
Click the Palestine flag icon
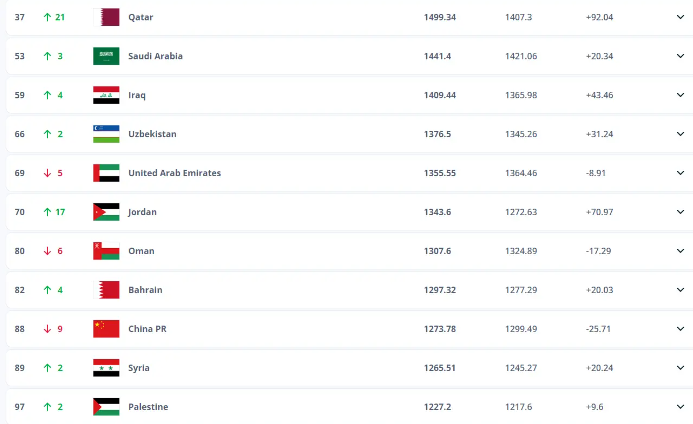tap(106, 407)
